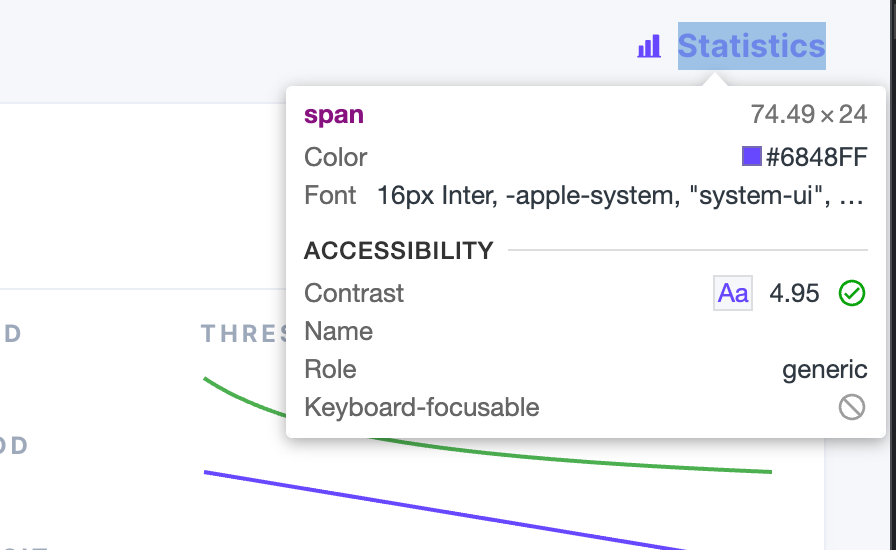Image resolution: width=896 pixels, height=550 pixels.
Task: Click the Keyboard-focusable not-allowed icon
Action: point(851,407)
